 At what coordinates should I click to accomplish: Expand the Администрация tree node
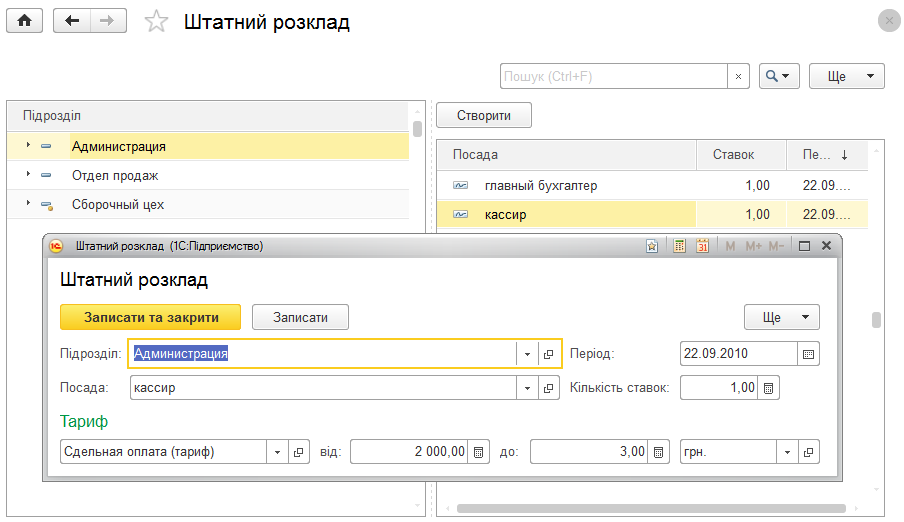click(x=28, y=145)
